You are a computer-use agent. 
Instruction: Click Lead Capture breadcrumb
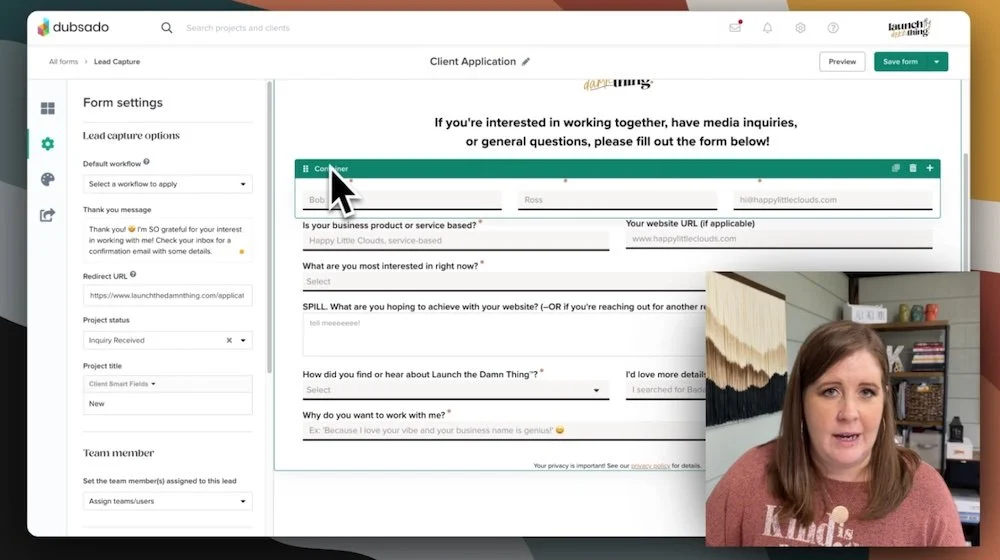117,62
